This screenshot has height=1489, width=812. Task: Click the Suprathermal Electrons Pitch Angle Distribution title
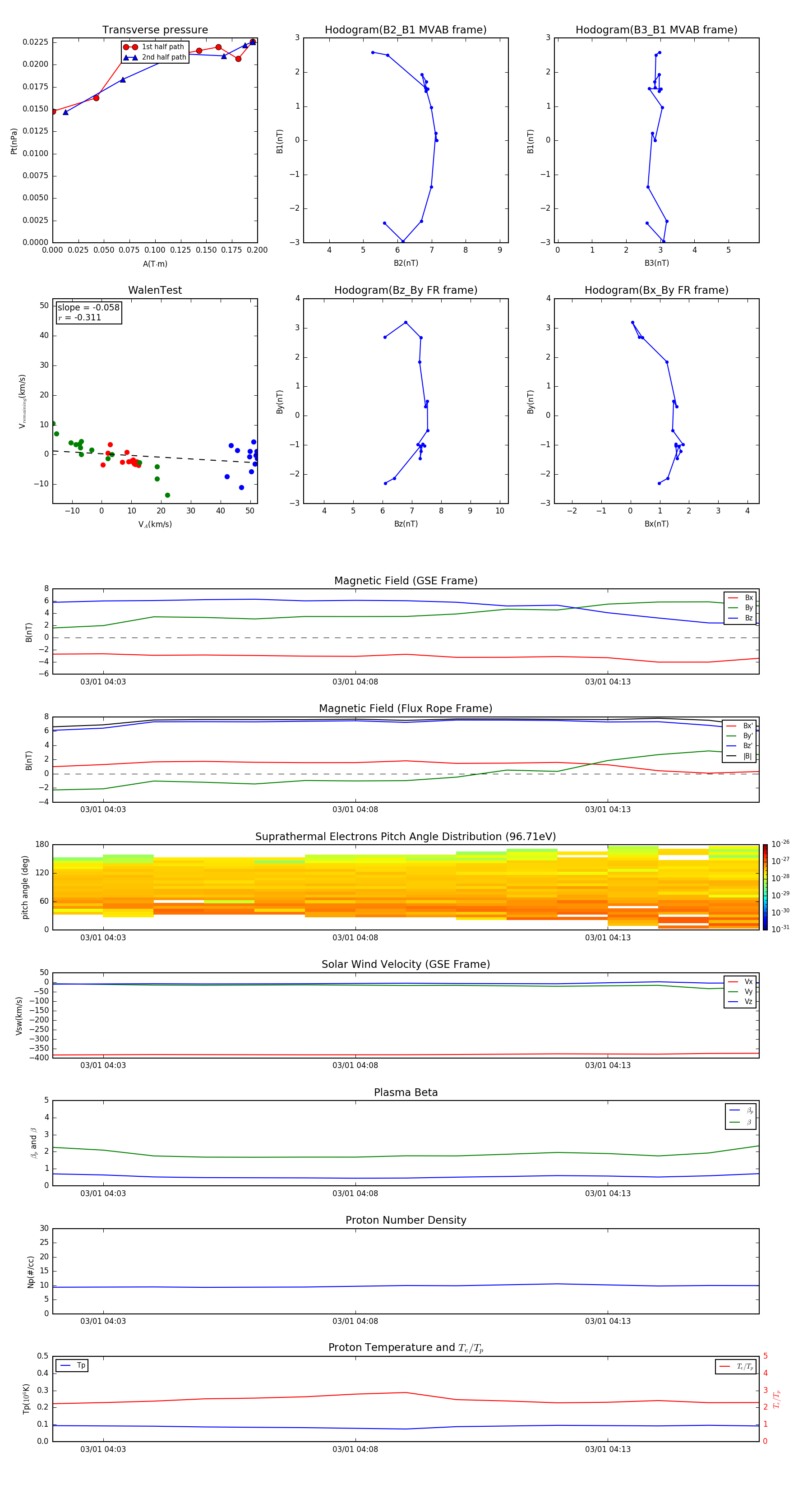pos(406,837)
